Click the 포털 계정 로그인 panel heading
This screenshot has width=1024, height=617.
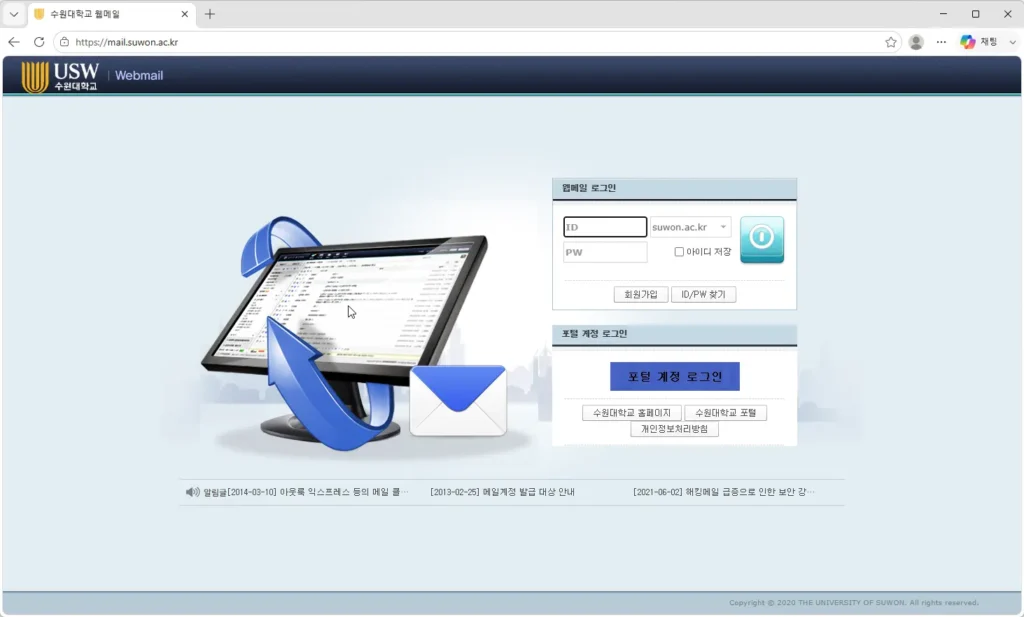[x=594, y=334]
